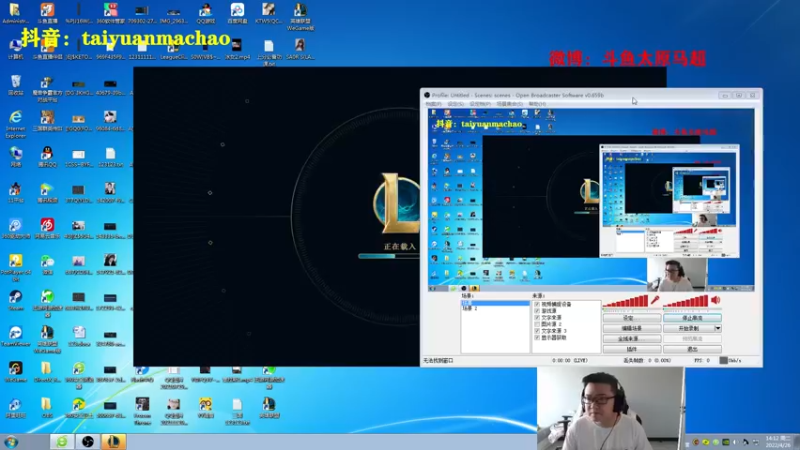Open the 回收站 recycle bin icon

[15, 86]
